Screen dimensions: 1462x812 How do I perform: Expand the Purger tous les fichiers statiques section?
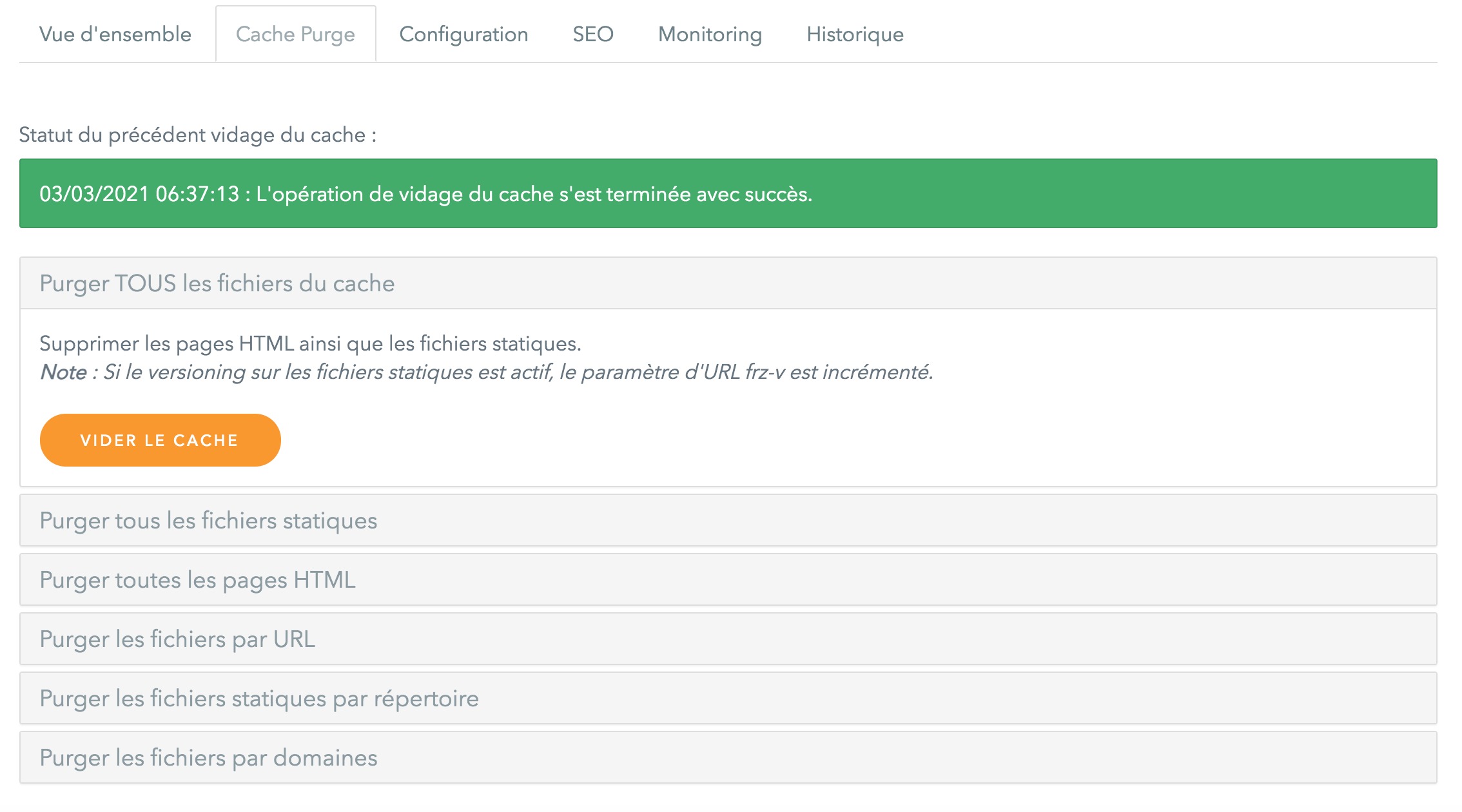click(x=208, y=520)
